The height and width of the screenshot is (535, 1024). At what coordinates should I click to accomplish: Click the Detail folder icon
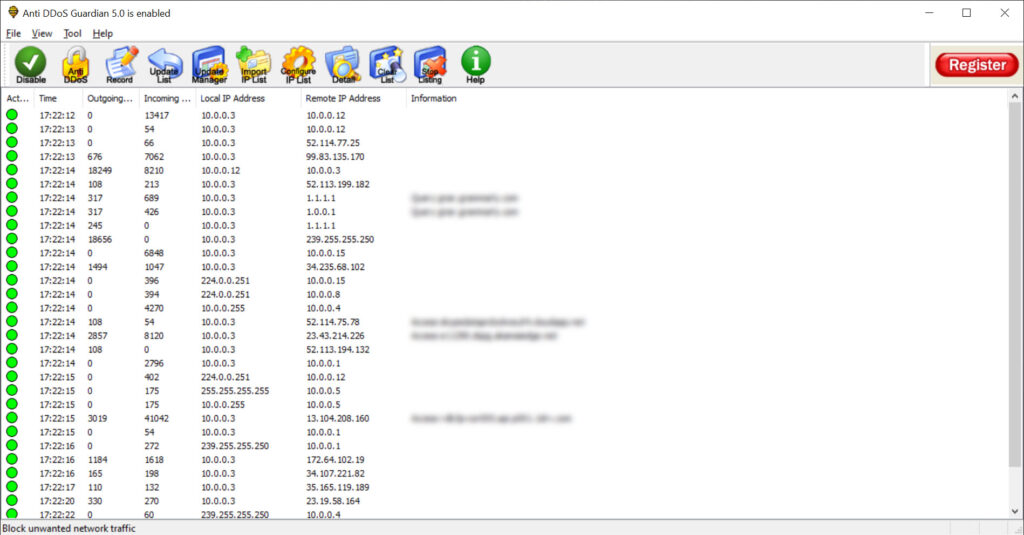point(343,65)
